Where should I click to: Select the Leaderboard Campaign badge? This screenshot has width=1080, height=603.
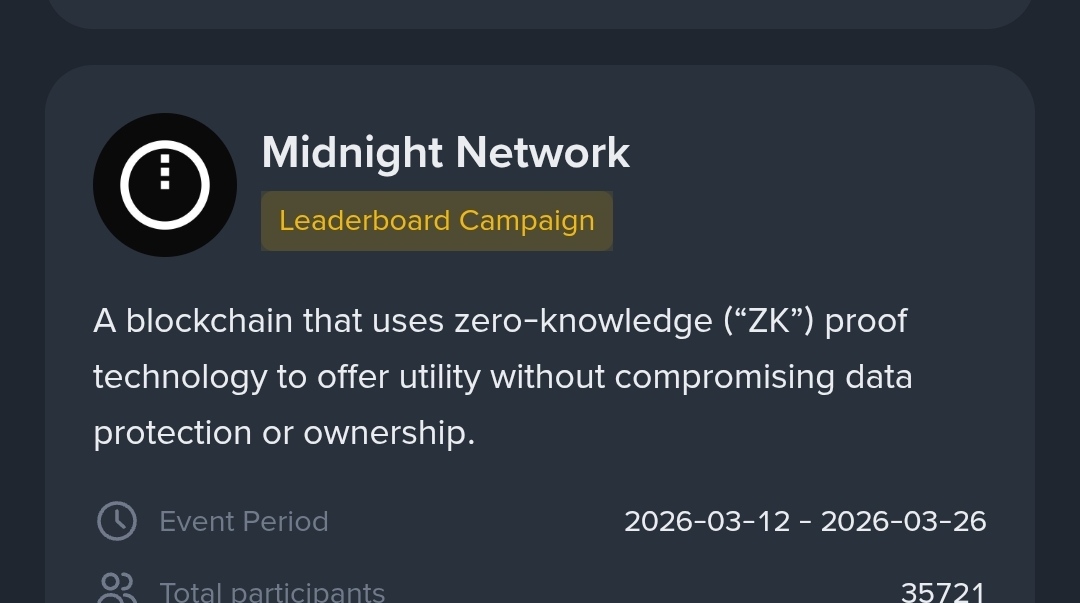(x=436, y=221)
